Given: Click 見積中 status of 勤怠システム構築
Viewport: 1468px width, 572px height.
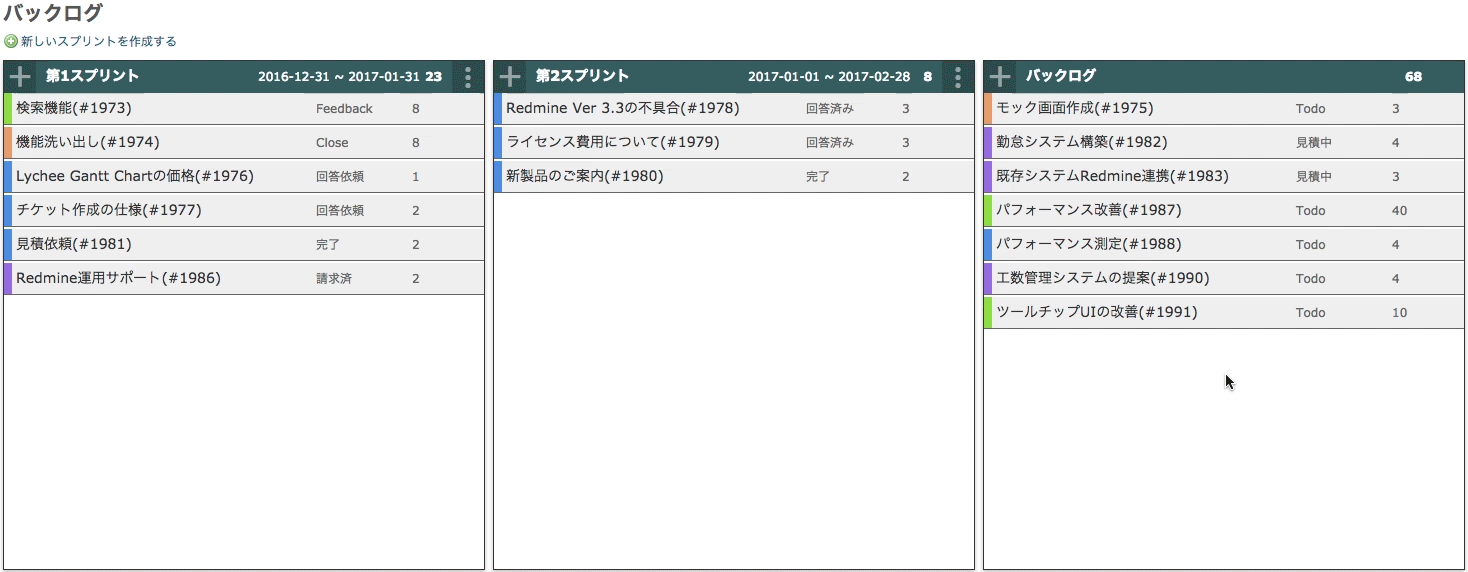Looking at the screenshot, I should coord(1314,143).
